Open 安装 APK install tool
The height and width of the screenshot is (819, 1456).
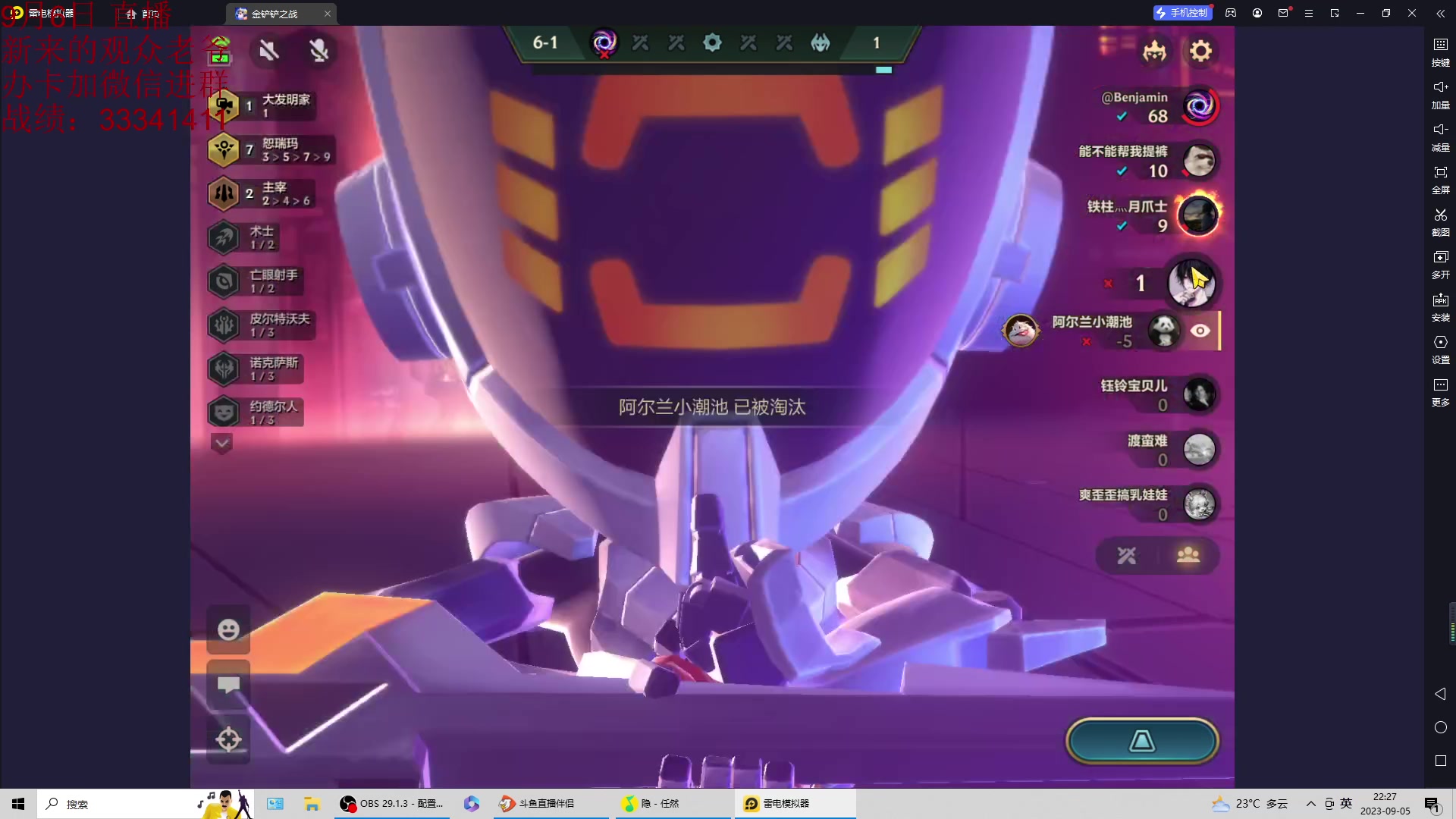pos(1441,307)
